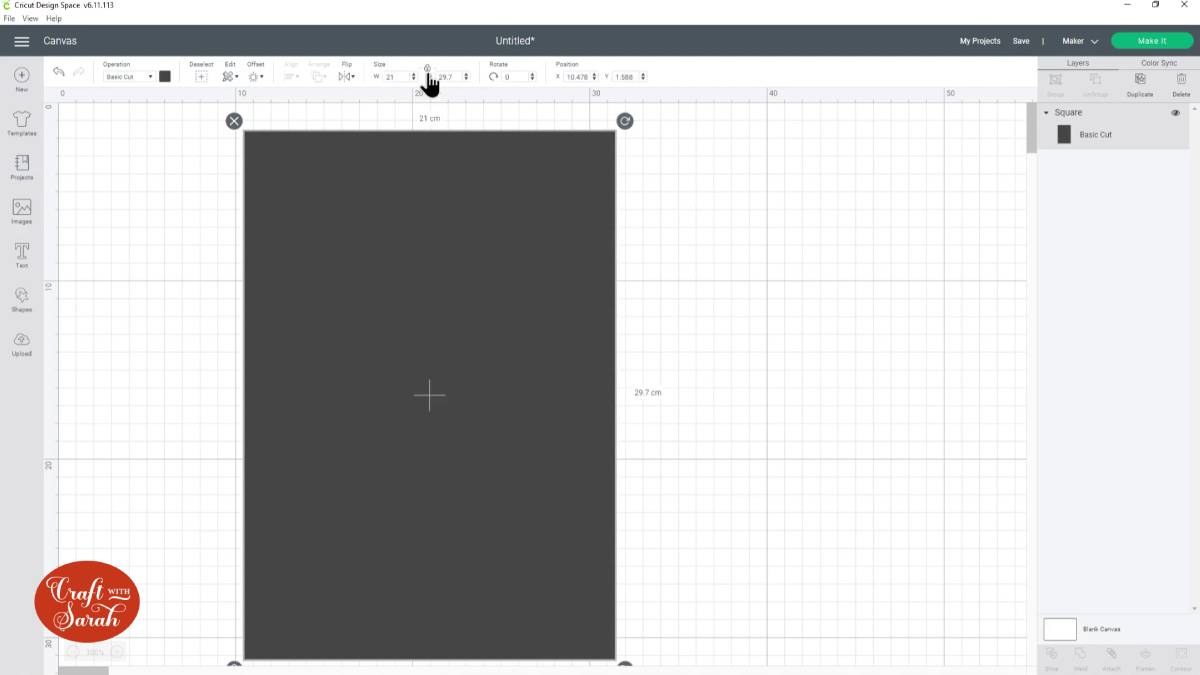Click the height stepper arrows

pyautogui.click(x=466, y=77)
